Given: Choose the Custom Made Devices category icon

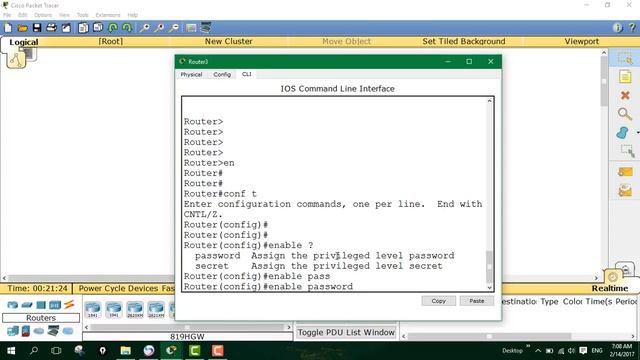Looking at the screenshot, I should 53,331.
